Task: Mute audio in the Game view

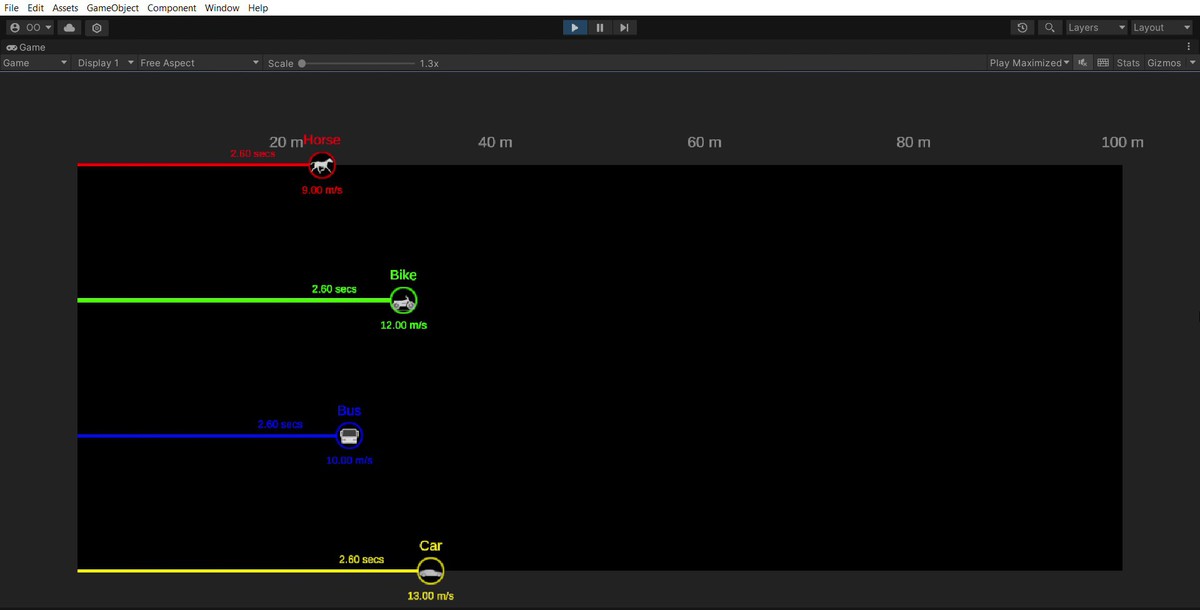Action: tap(1082, 62)
